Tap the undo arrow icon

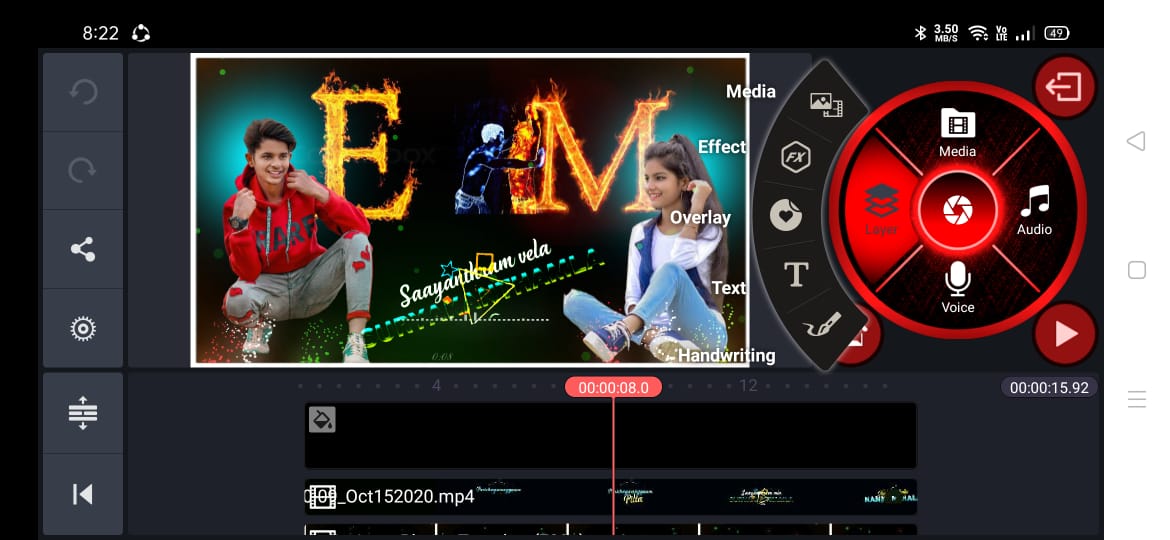pyautogui.click(x=83, y=92)
